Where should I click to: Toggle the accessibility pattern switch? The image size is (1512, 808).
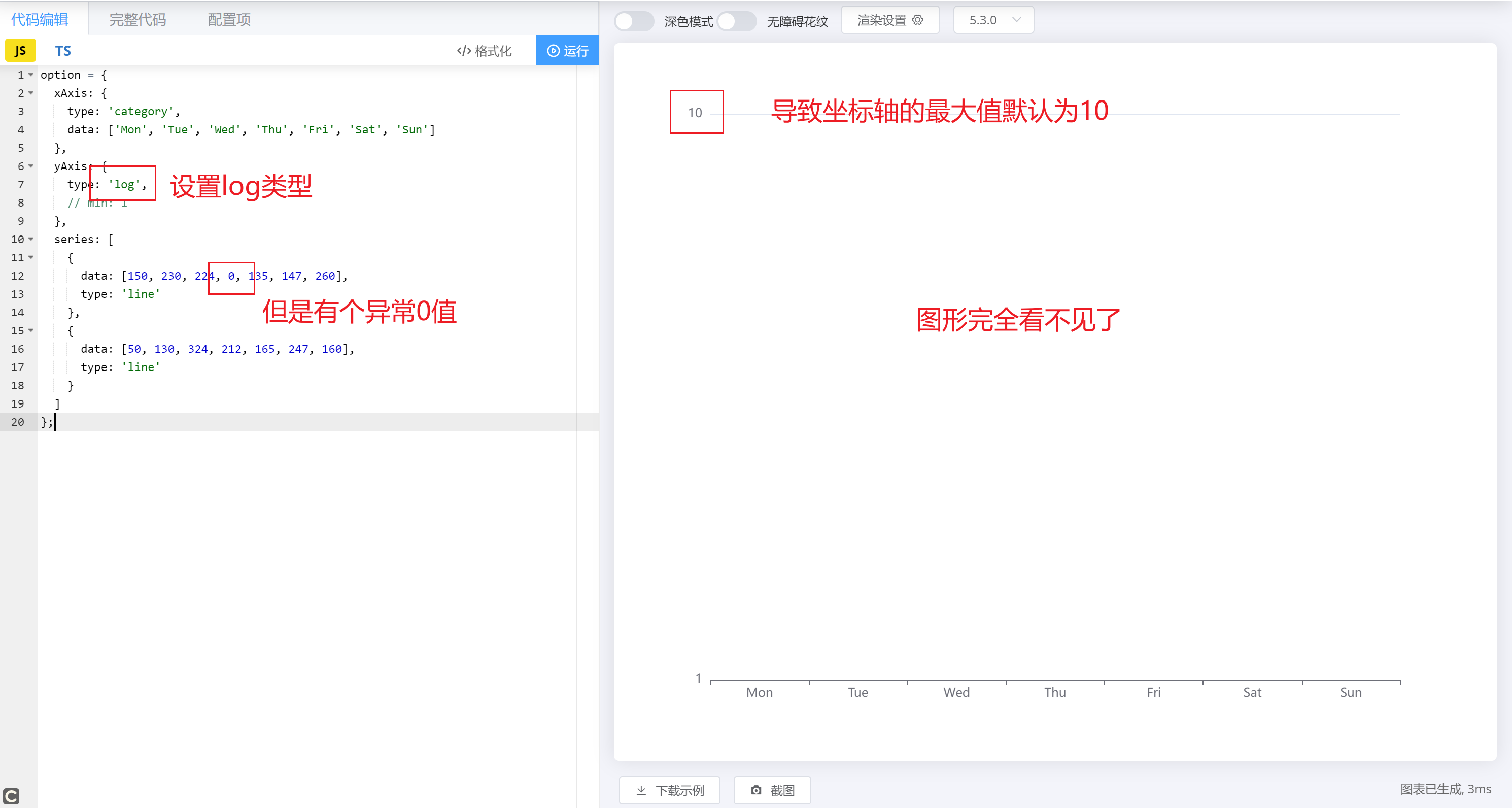[x=737, y=21]
